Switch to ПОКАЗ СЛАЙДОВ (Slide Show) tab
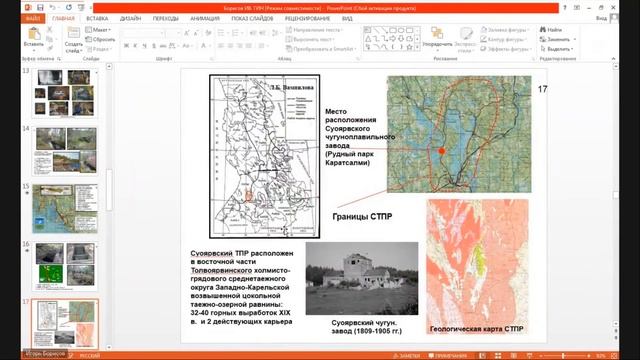The width and height of the screenshot is (640, 360). 252,18
